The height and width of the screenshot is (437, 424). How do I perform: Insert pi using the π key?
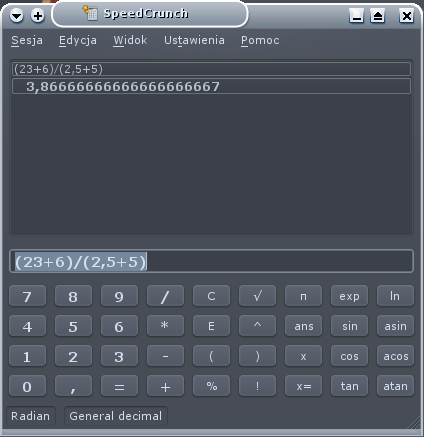(303, 296)
